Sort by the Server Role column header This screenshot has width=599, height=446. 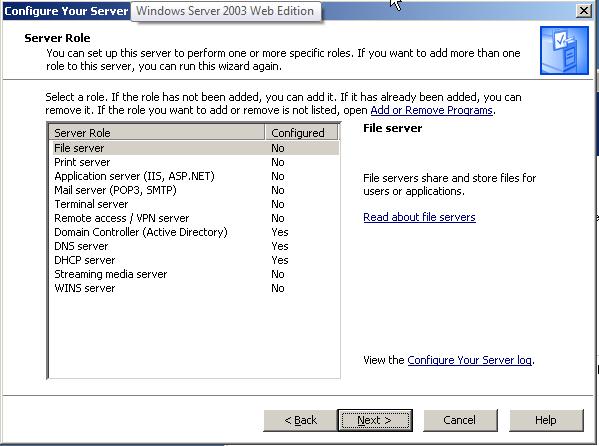157,133
